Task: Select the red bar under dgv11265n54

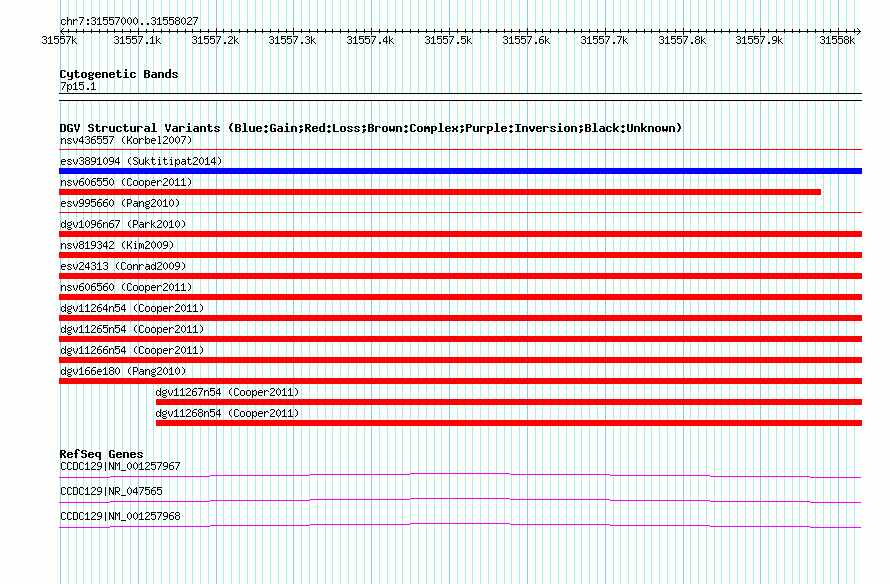Action: (460, 339)
